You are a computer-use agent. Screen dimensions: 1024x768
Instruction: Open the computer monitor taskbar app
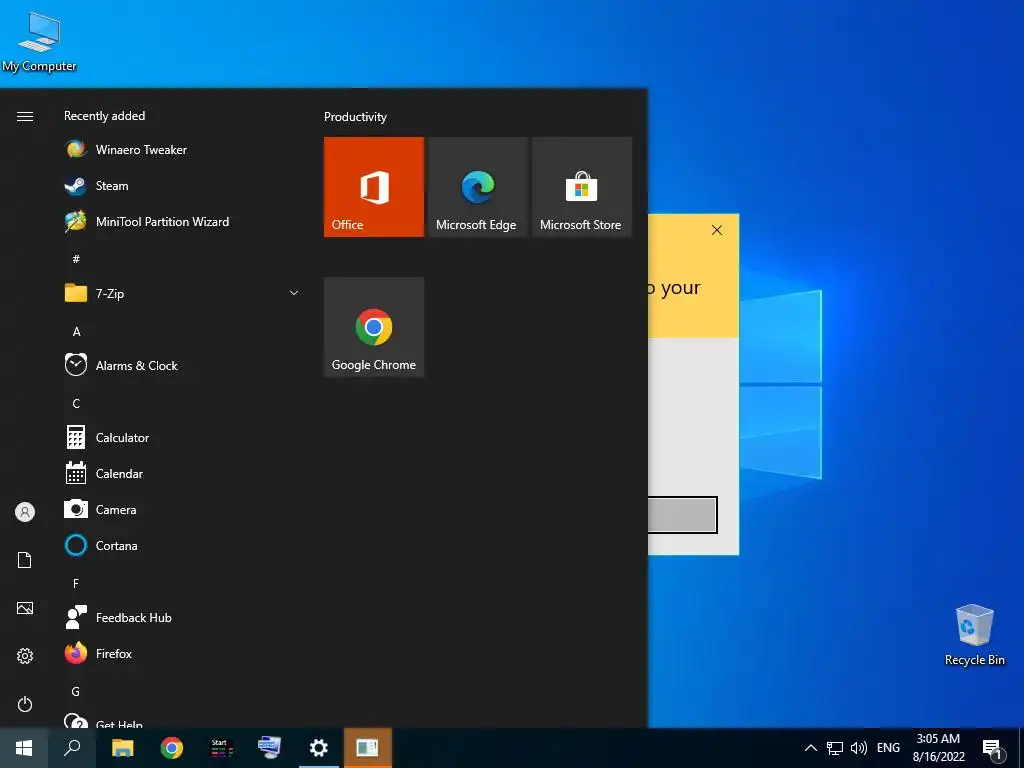(269, 748)
